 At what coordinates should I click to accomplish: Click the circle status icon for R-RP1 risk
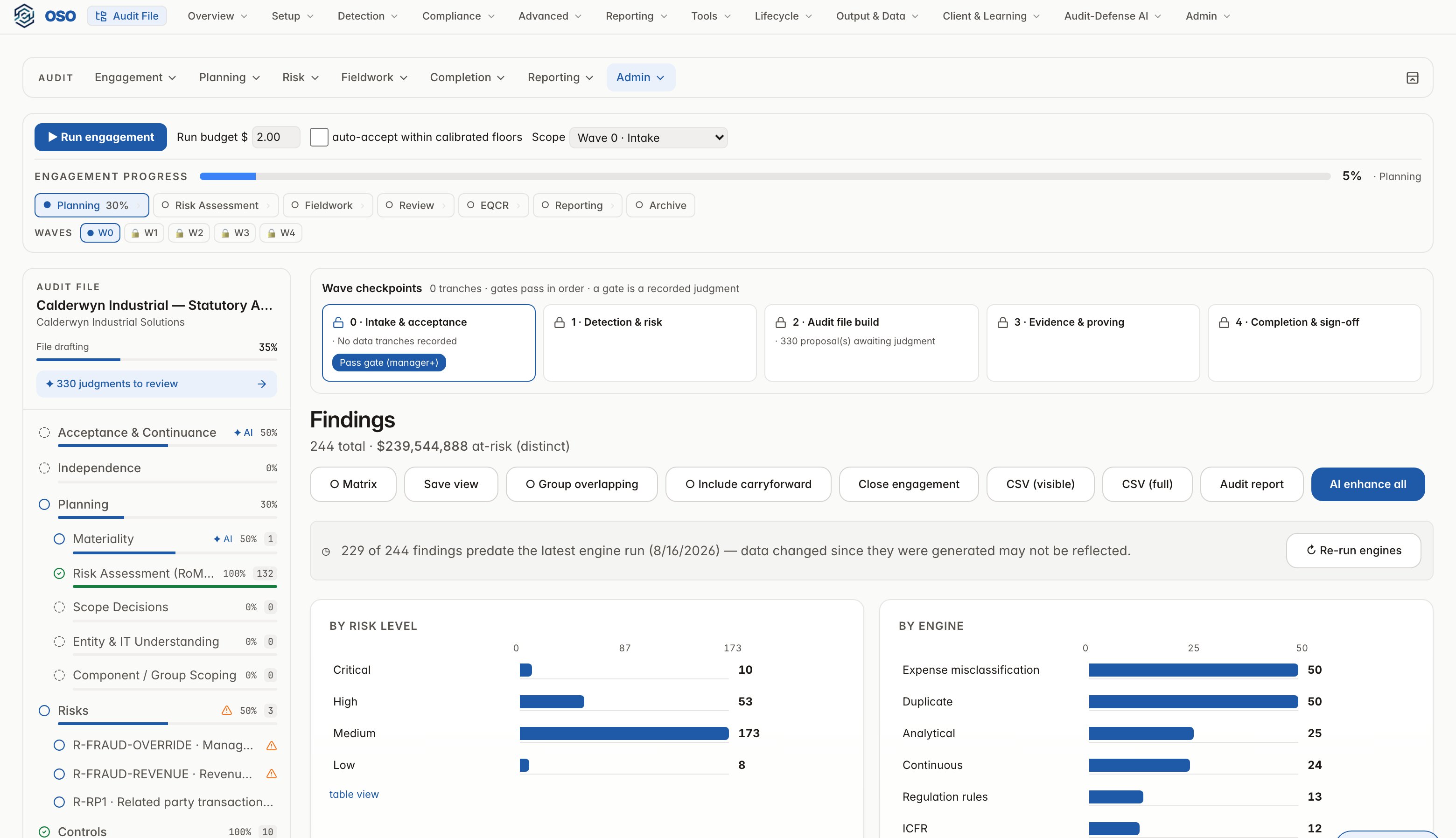point(59,802)
